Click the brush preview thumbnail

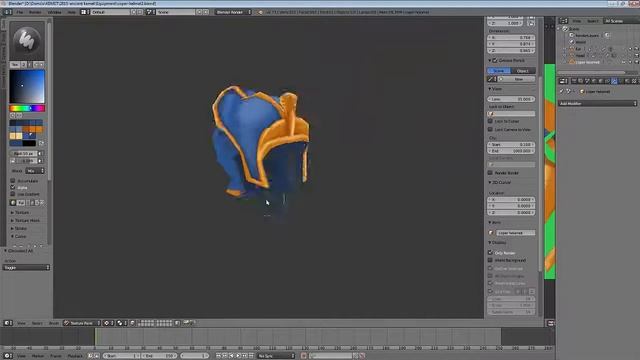pyautogui.click(x=27, y=40)
